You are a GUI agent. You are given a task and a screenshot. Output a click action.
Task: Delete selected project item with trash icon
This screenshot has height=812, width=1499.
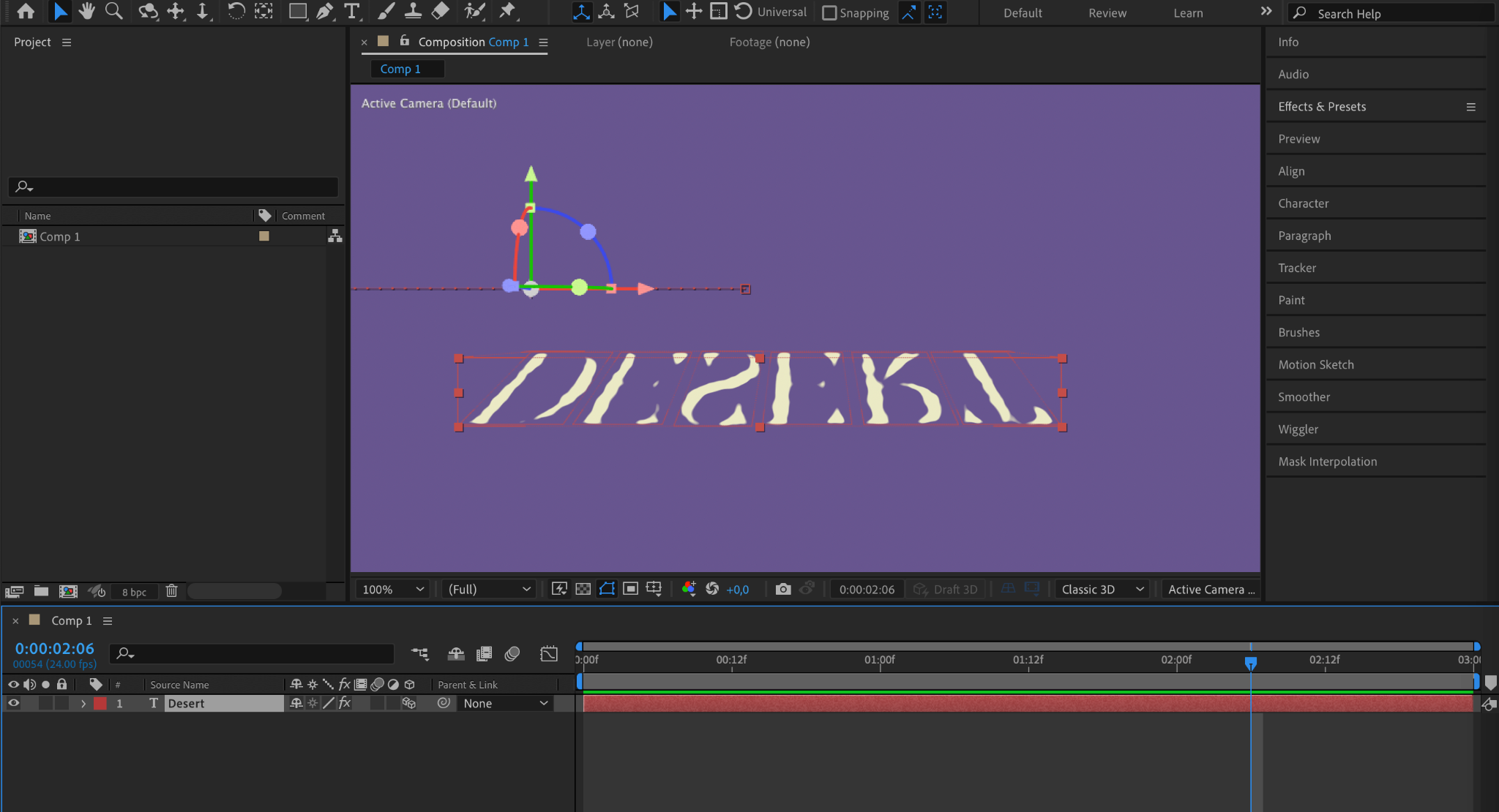pos(171,591)
